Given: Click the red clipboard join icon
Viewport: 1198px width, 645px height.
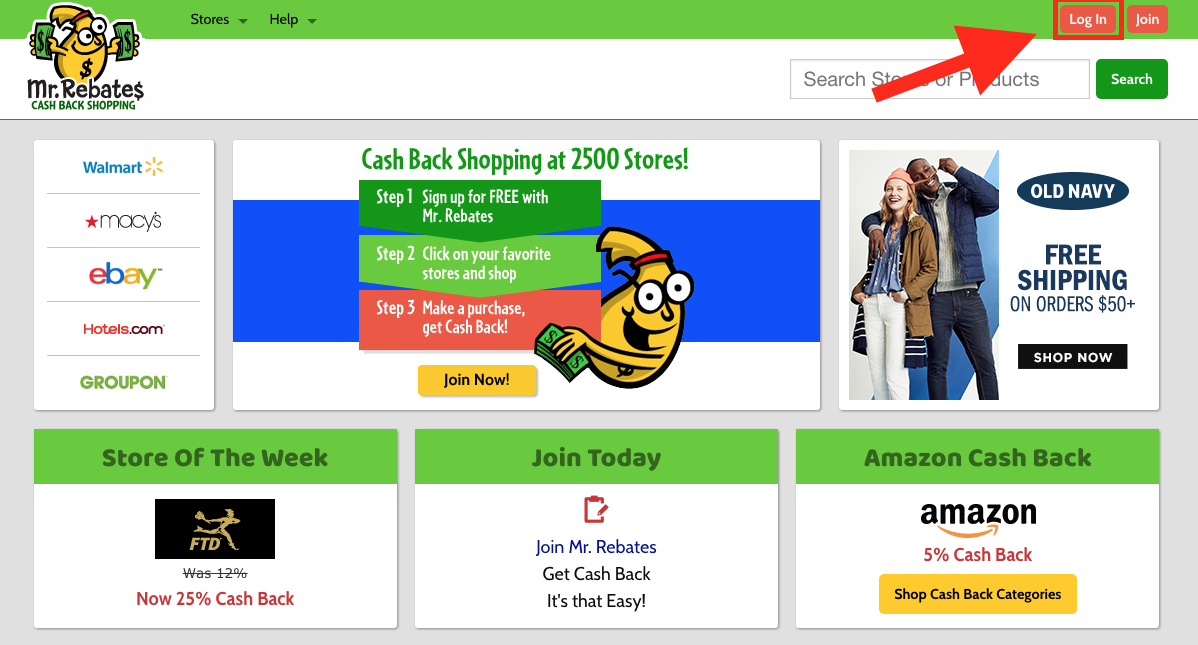Looking at the screenshot, I should coord(596,510).
